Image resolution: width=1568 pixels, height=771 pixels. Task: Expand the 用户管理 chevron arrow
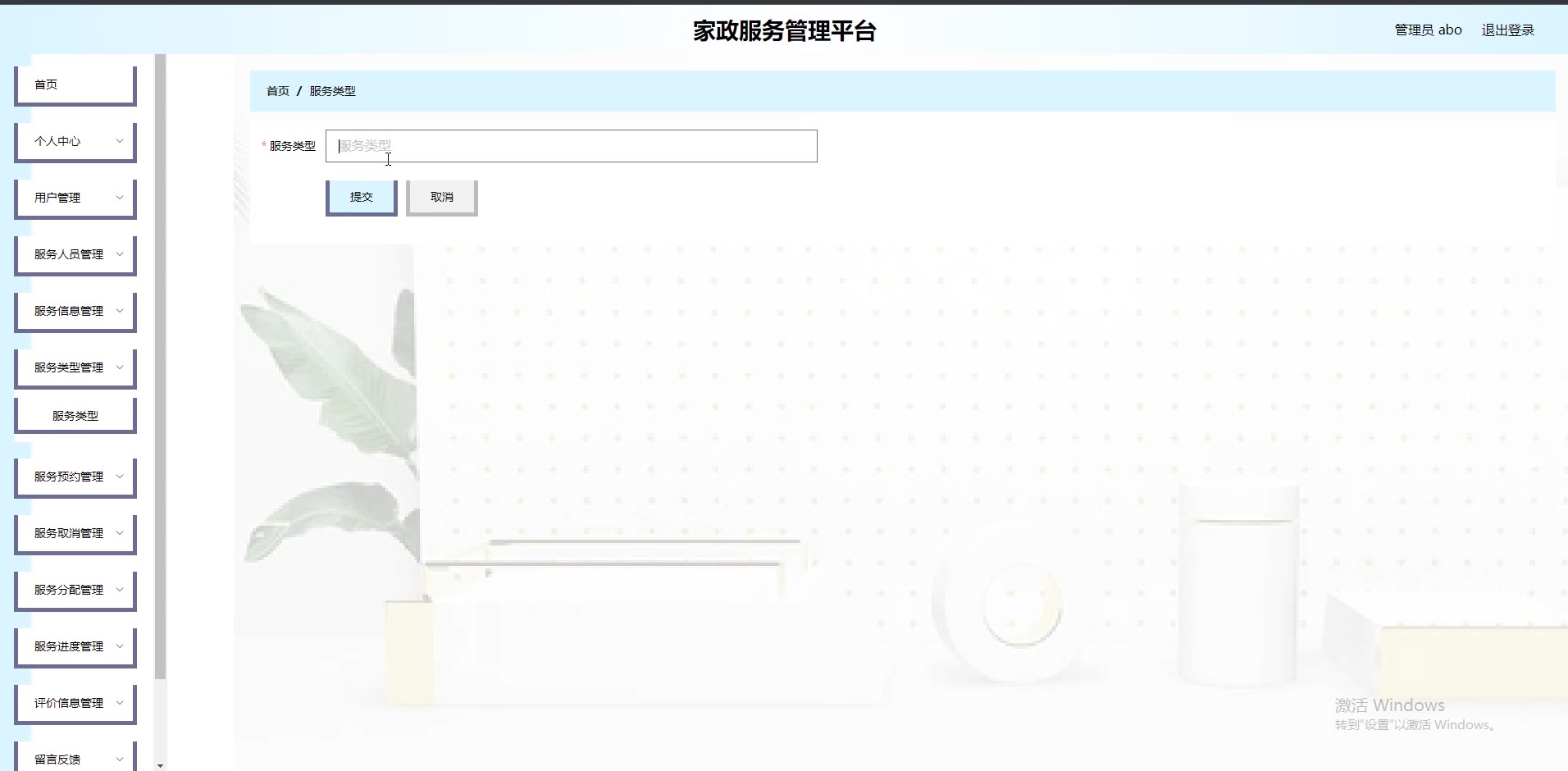pos(120,198)
